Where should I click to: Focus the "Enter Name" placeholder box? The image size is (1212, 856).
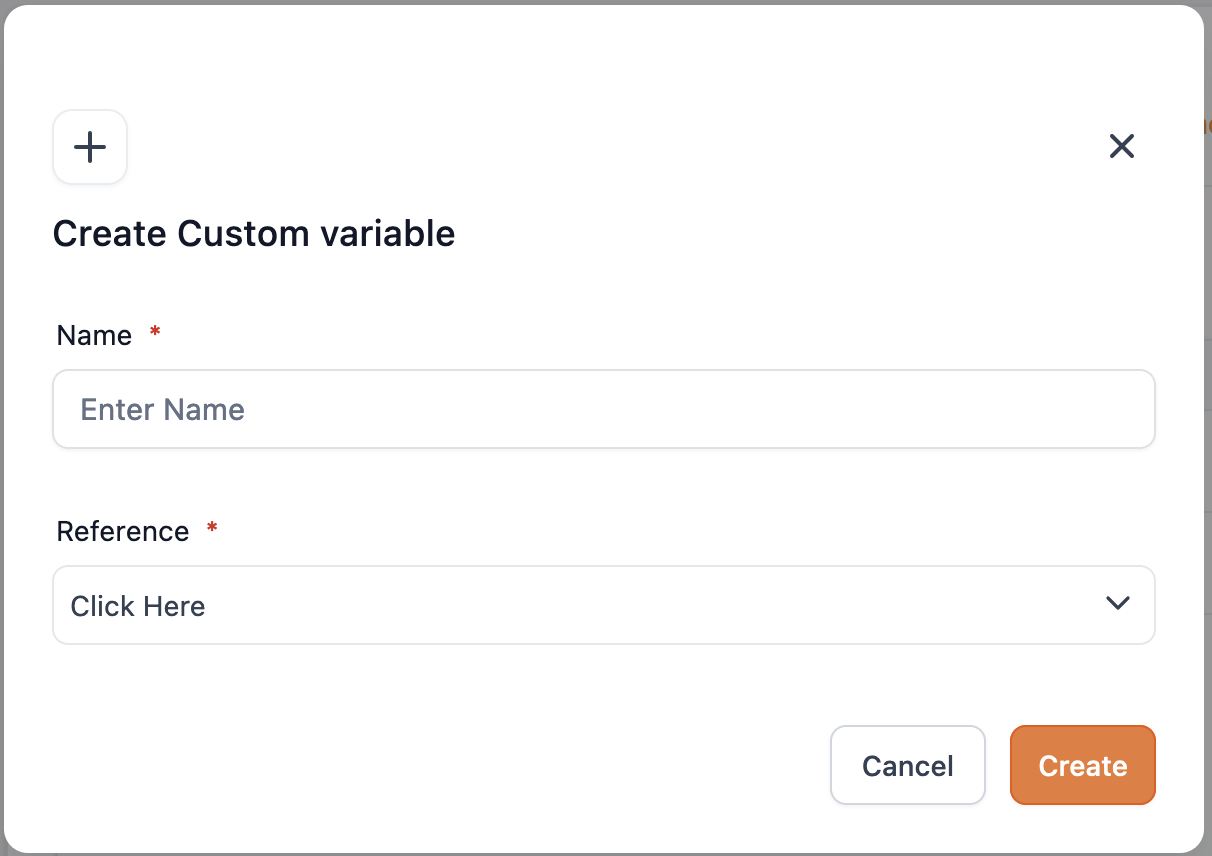click(x=603, y=410)
